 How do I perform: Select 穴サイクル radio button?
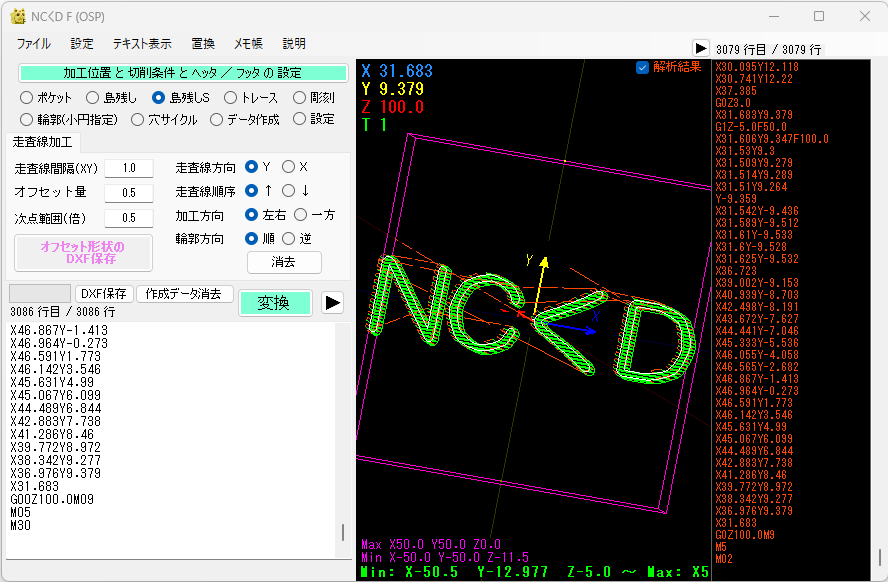point(139,119)
